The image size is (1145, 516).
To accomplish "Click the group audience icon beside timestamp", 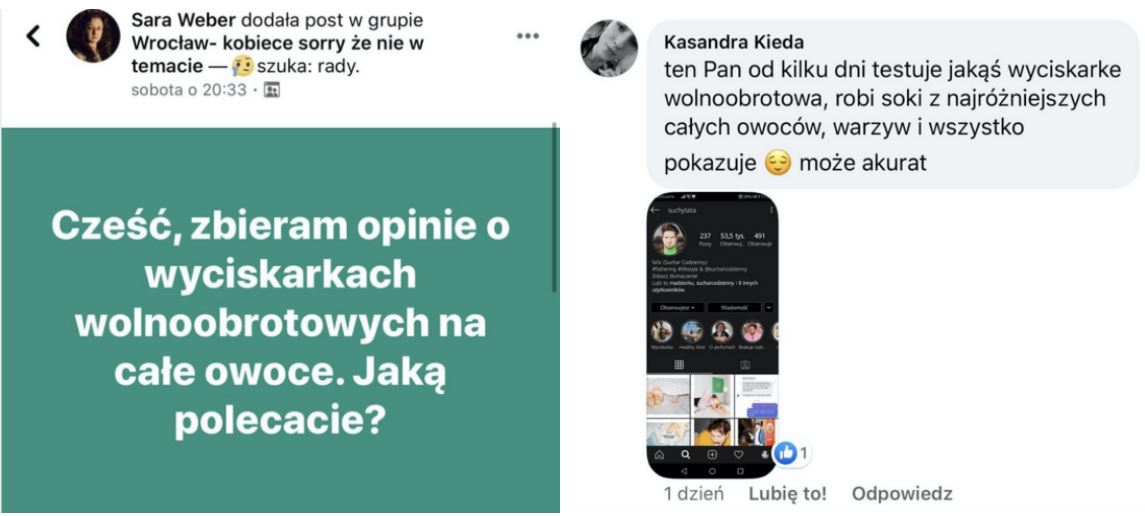I will click(x=272, y=91).
